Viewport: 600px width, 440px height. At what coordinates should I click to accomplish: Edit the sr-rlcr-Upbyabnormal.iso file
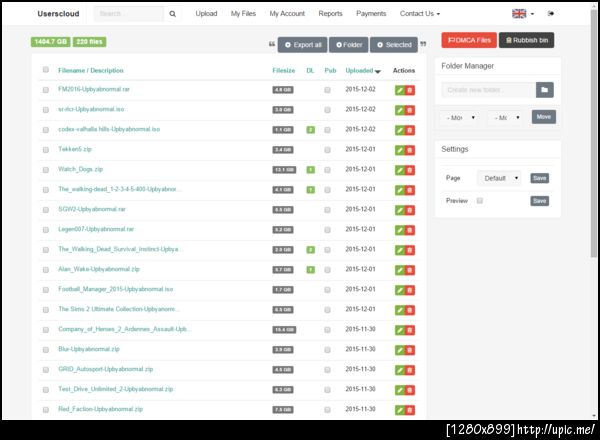click(400, 110)
